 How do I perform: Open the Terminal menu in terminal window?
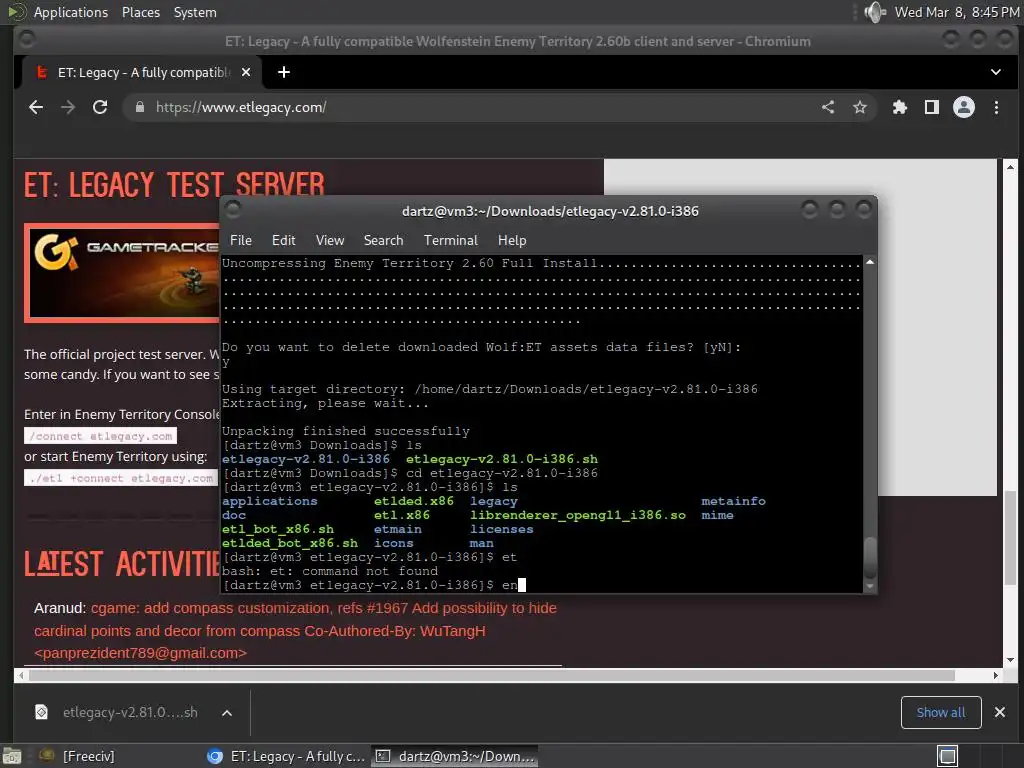451,240
